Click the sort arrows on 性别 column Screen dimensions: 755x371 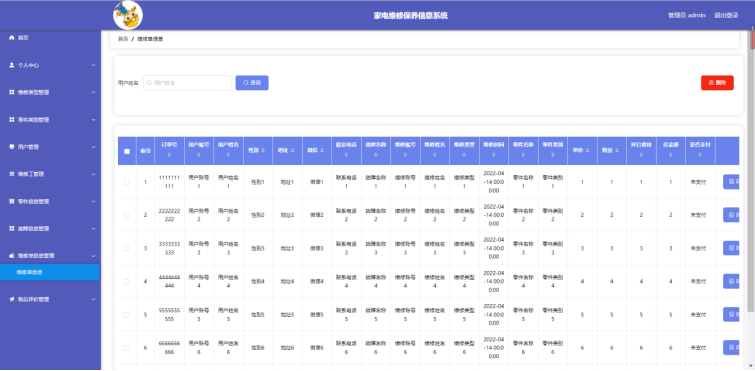pyautogui.click(x=263, y=151)
